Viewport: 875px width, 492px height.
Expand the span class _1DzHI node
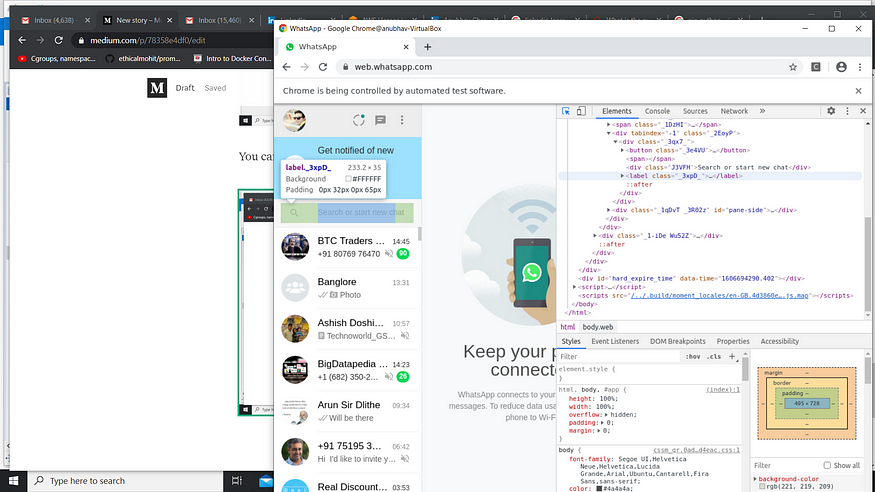click(609, 125)
